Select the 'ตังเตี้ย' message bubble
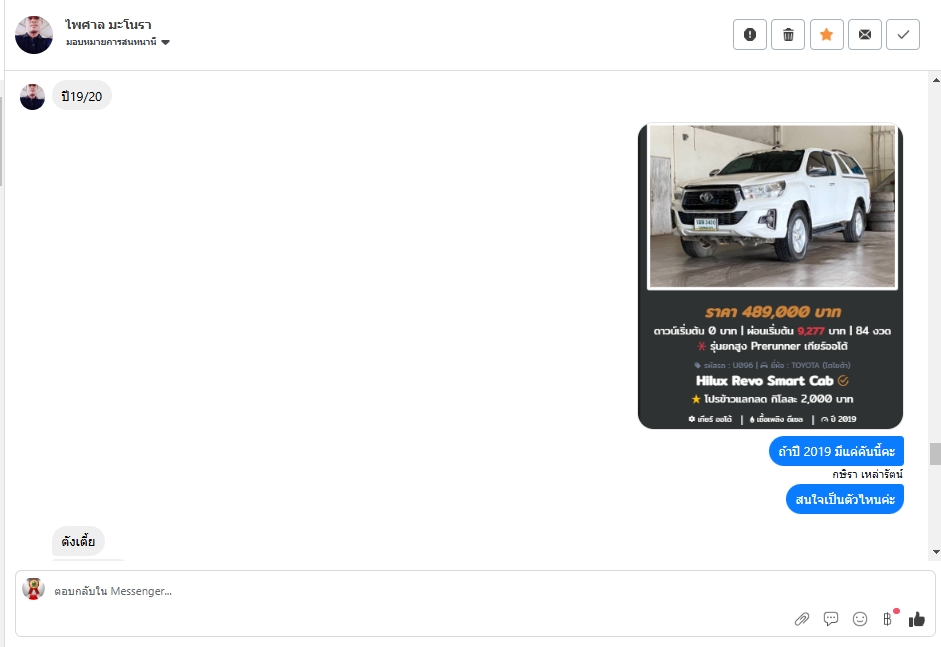This screenshot has width=941, height=647. (78, 541)
